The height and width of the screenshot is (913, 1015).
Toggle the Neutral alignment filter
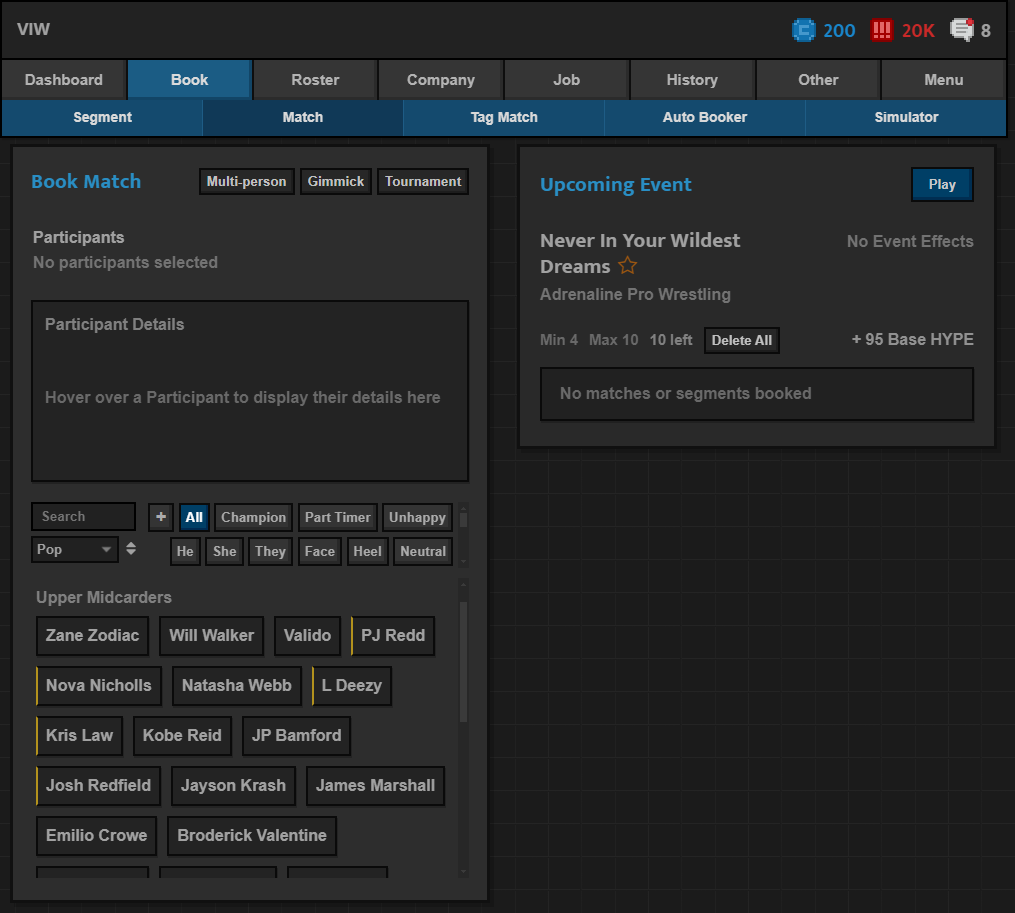pos(423,552)
